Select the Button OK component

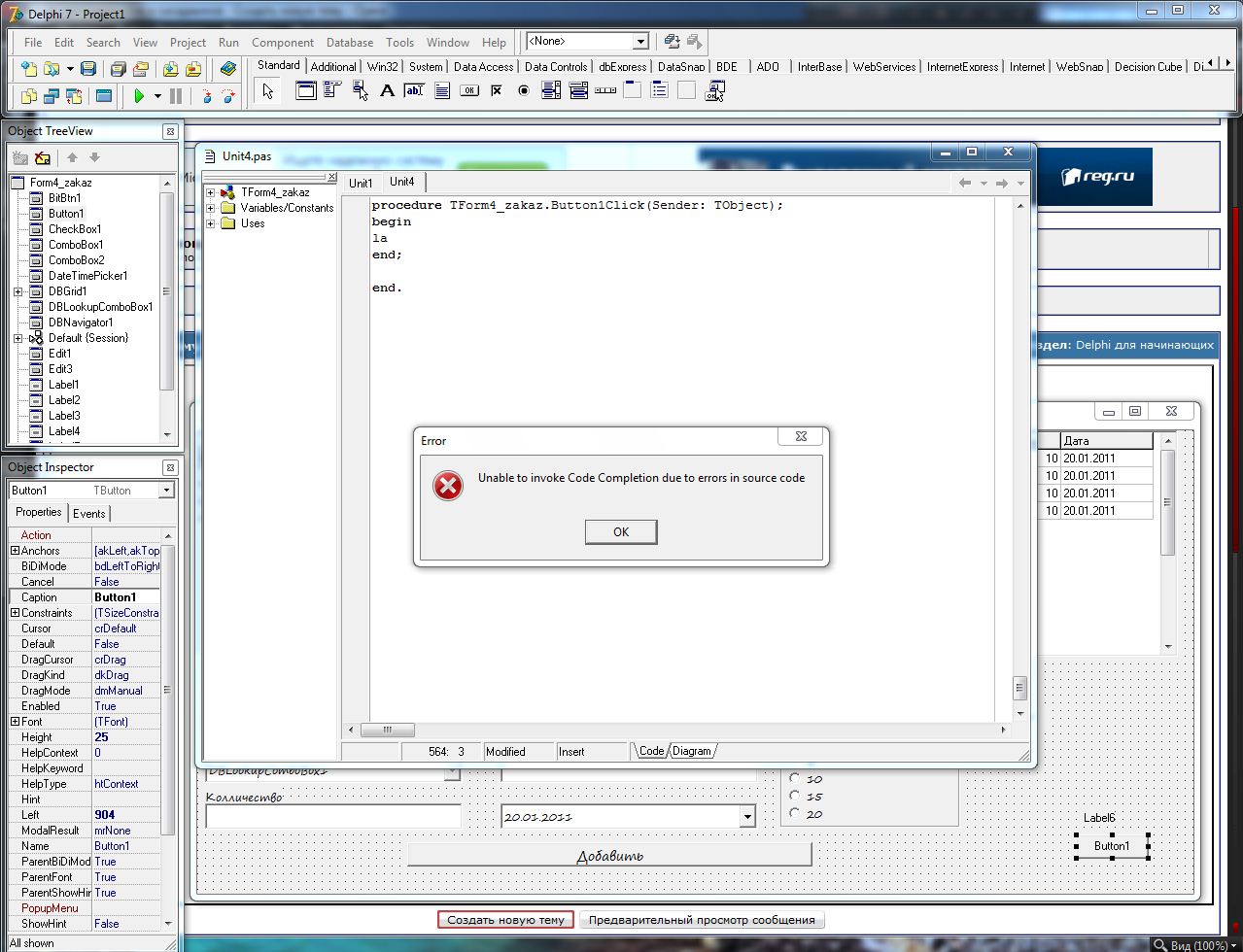[x=469, y=91]
